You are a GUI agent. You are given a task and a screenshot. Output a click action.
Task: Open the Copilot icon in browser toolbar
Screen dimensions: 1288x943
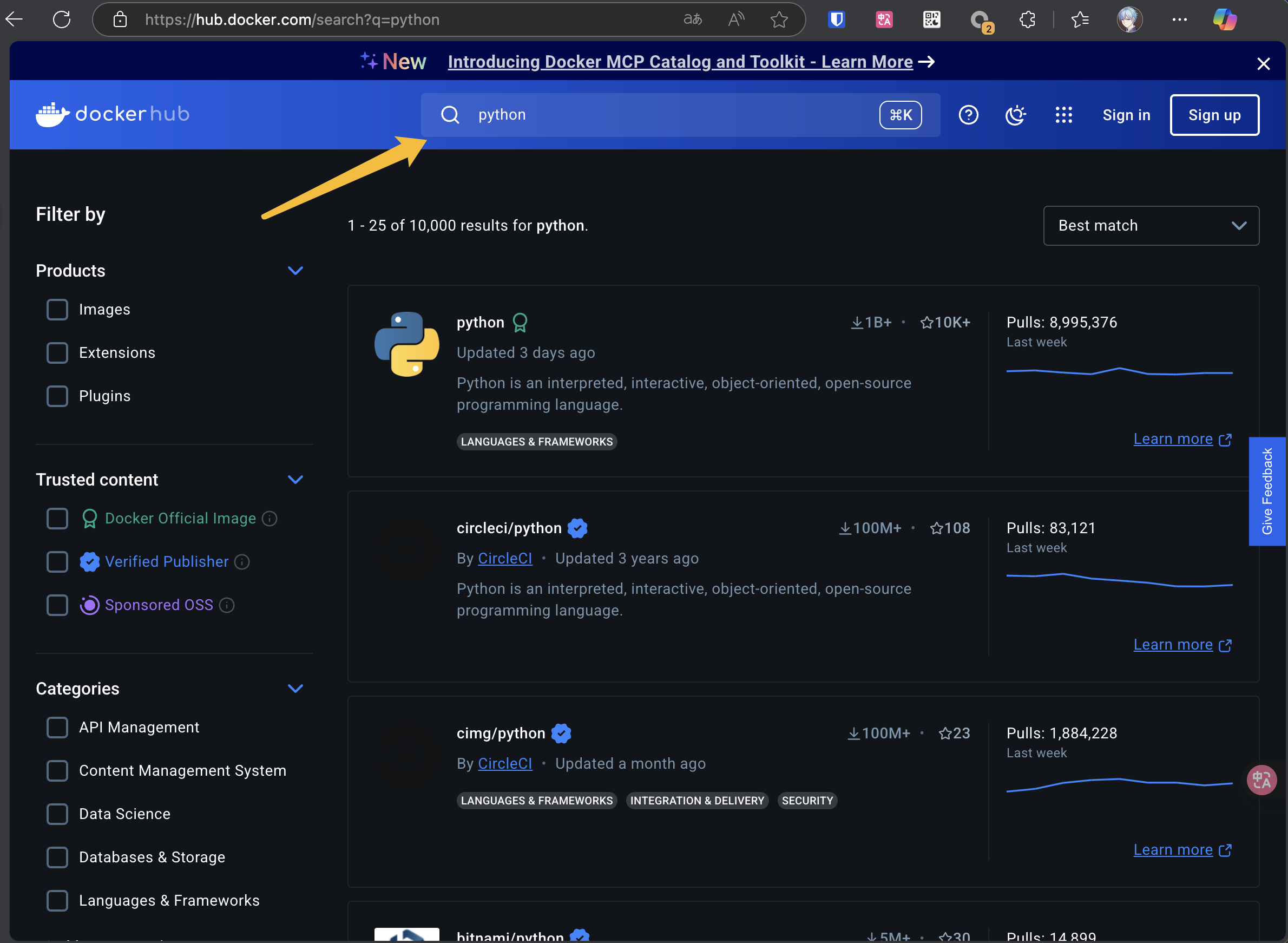pos(1225,19)
